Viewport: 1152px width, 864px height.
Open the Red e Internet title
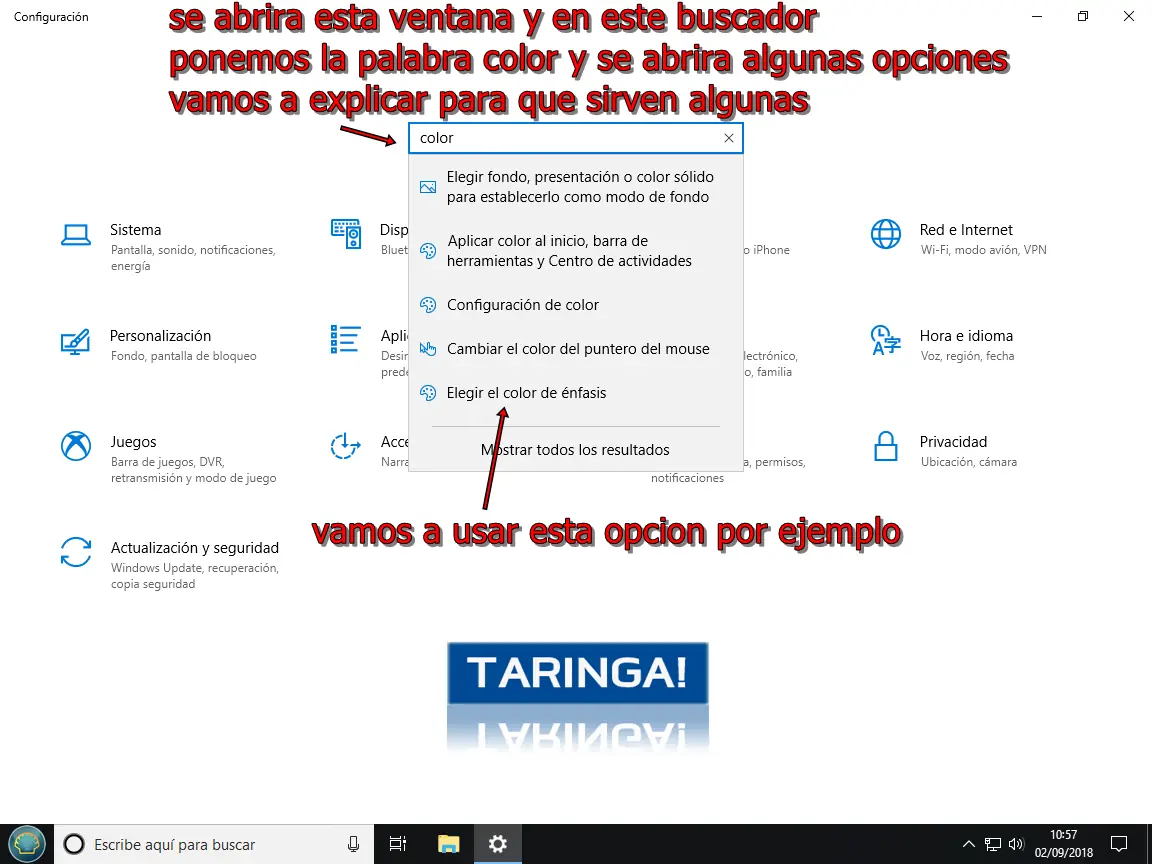coord(966,230)
